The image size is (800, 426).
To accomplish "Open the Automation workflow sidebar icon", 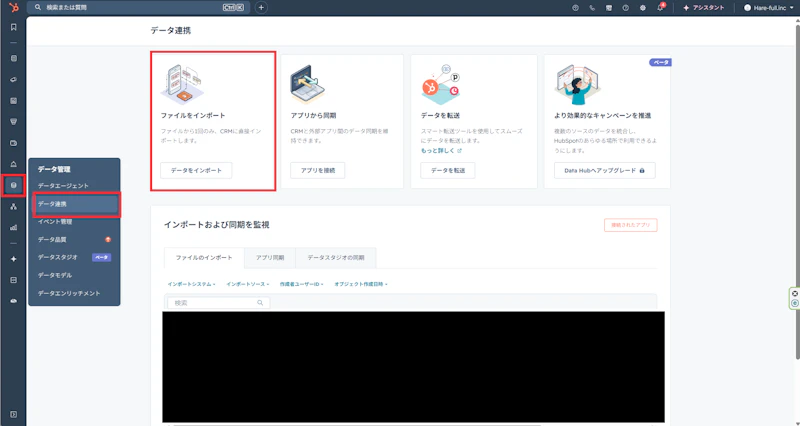I will click(14, 207).
